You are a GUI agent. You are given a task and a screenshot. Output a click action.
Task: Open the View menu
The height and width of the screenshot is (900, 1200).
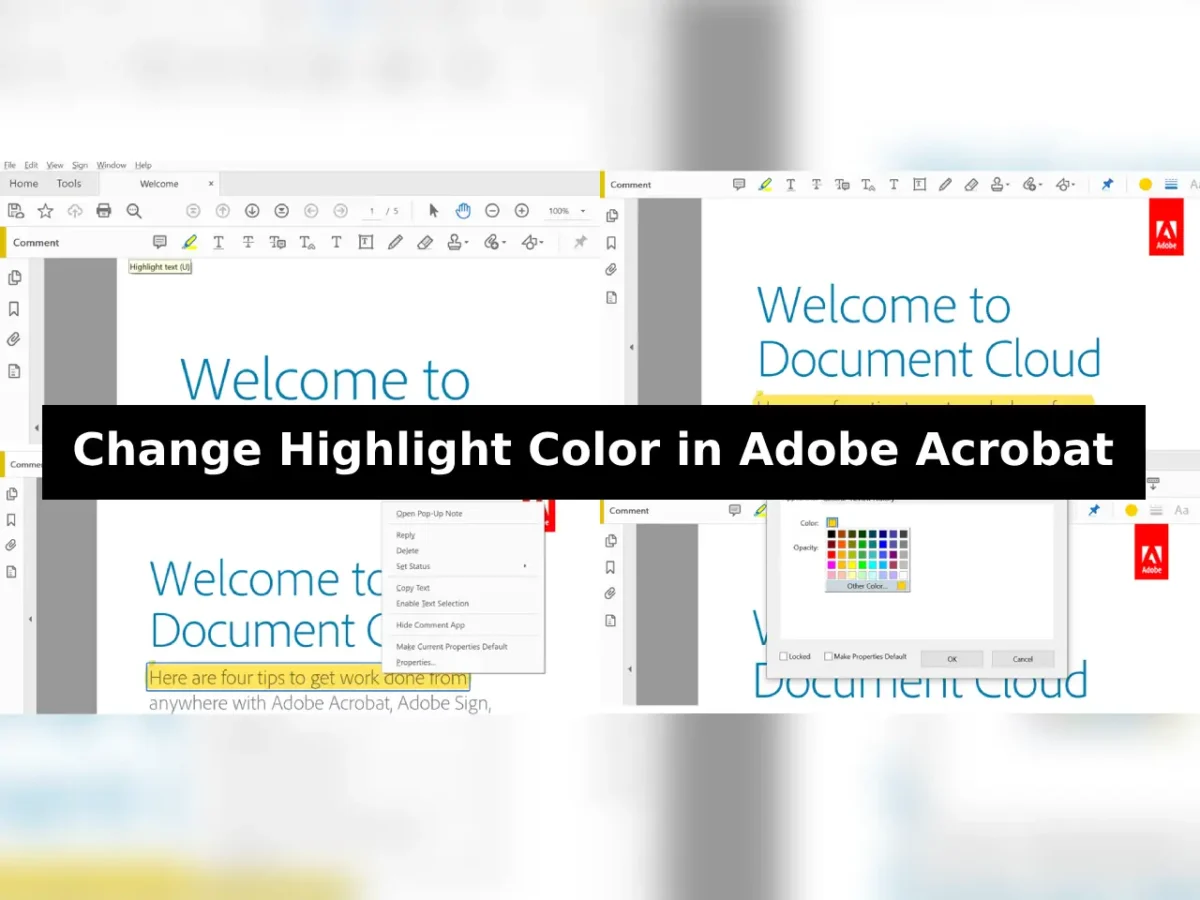click(x=55, y=165)
